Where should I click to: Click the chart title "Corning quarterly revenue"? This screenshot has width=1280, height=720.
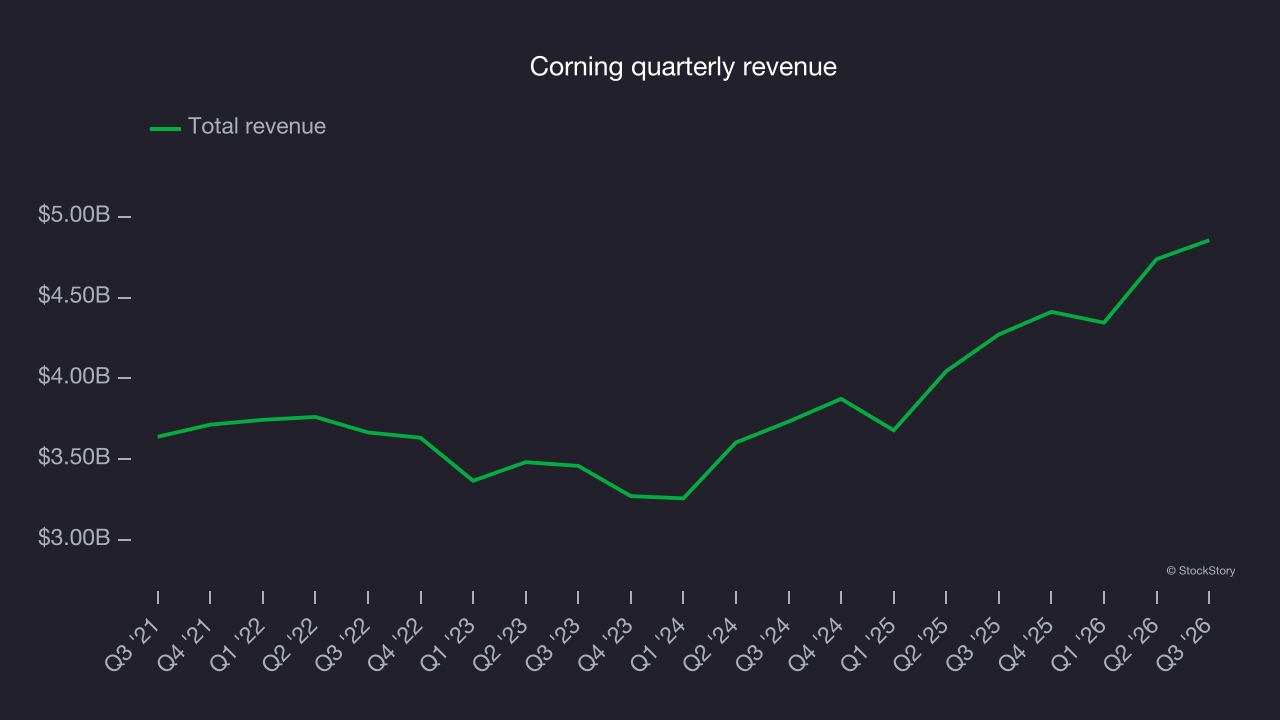[683, 67]
